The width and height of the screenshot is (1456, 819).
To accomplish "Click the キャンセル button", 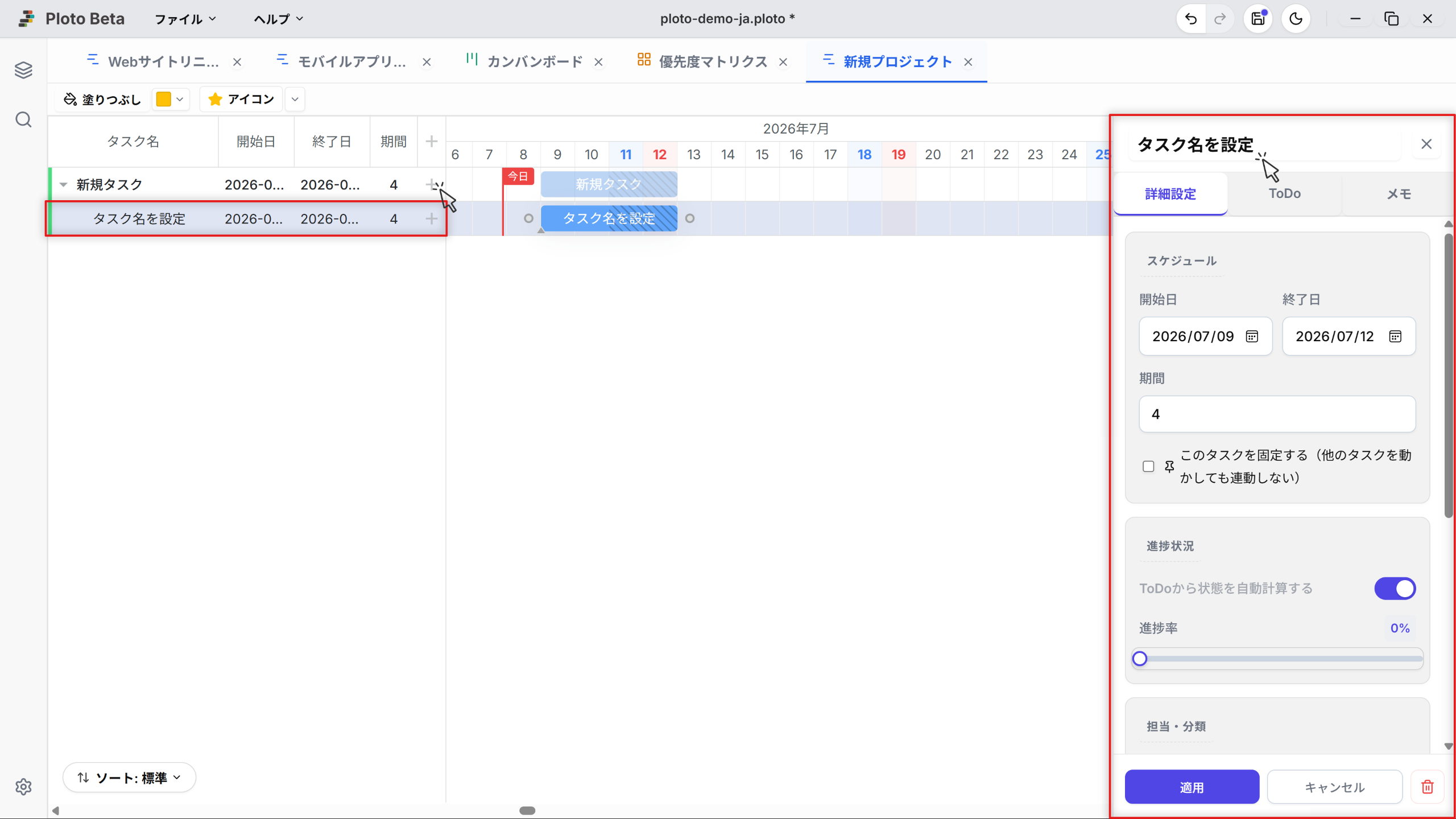I will point(1334,787).
